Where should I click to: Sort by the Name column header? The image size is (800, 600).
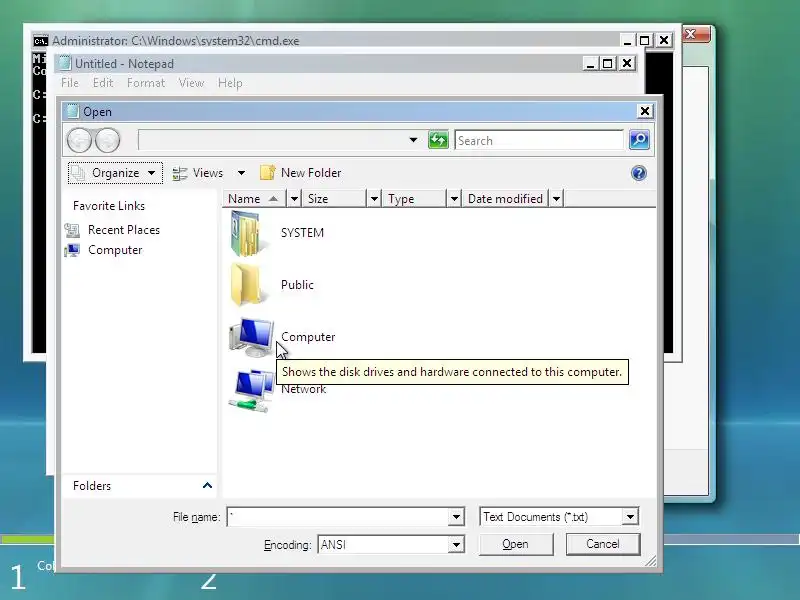255,198
